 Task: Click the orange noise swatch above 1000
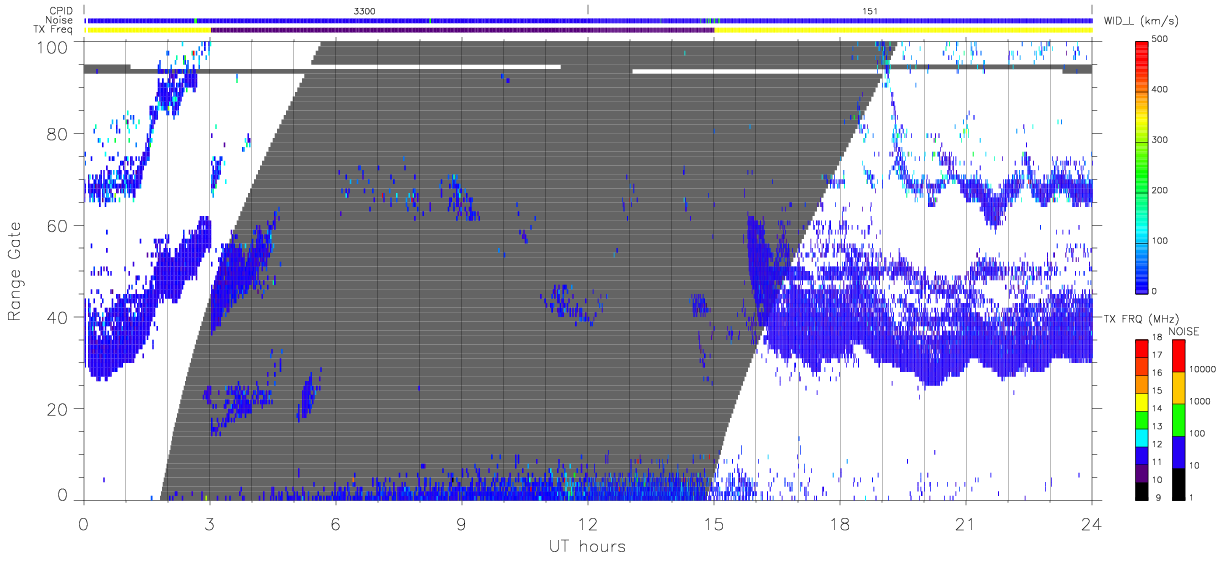[x=1178, y=388]
